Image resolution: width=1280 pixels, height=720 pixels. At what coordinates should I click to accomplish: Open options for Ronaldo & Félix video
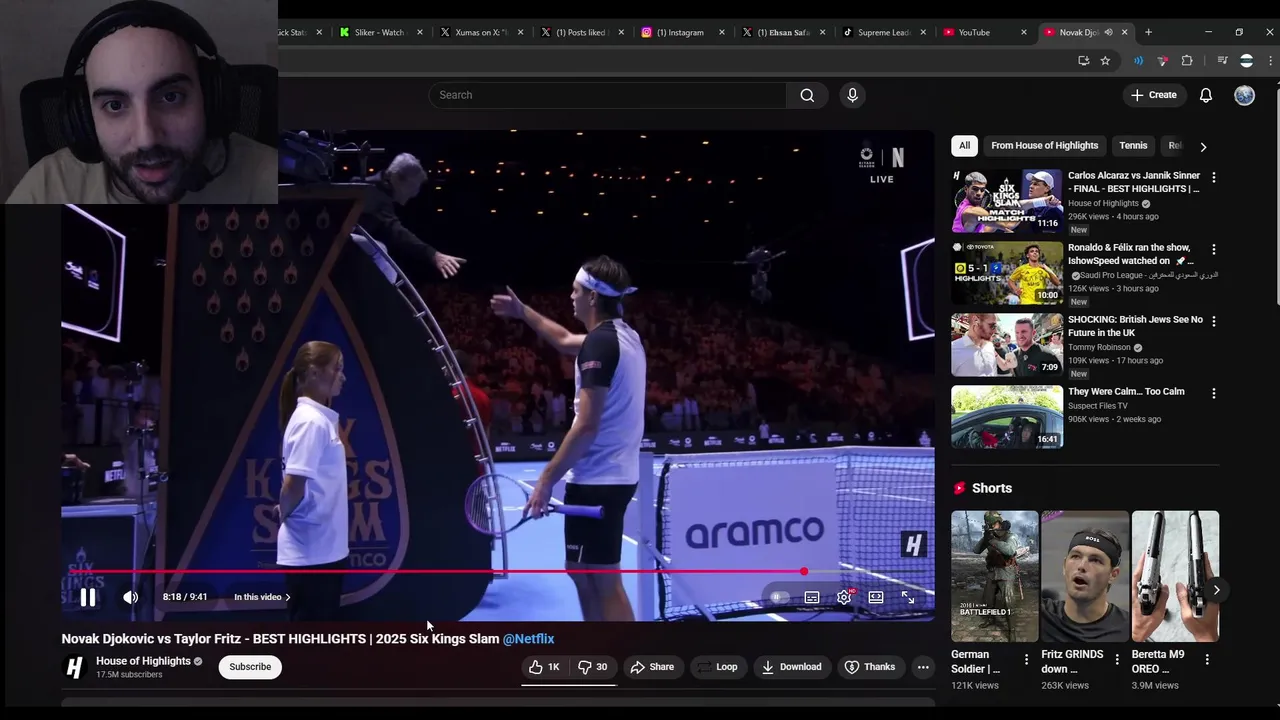pyautogui.click(x=1214, y=249)
